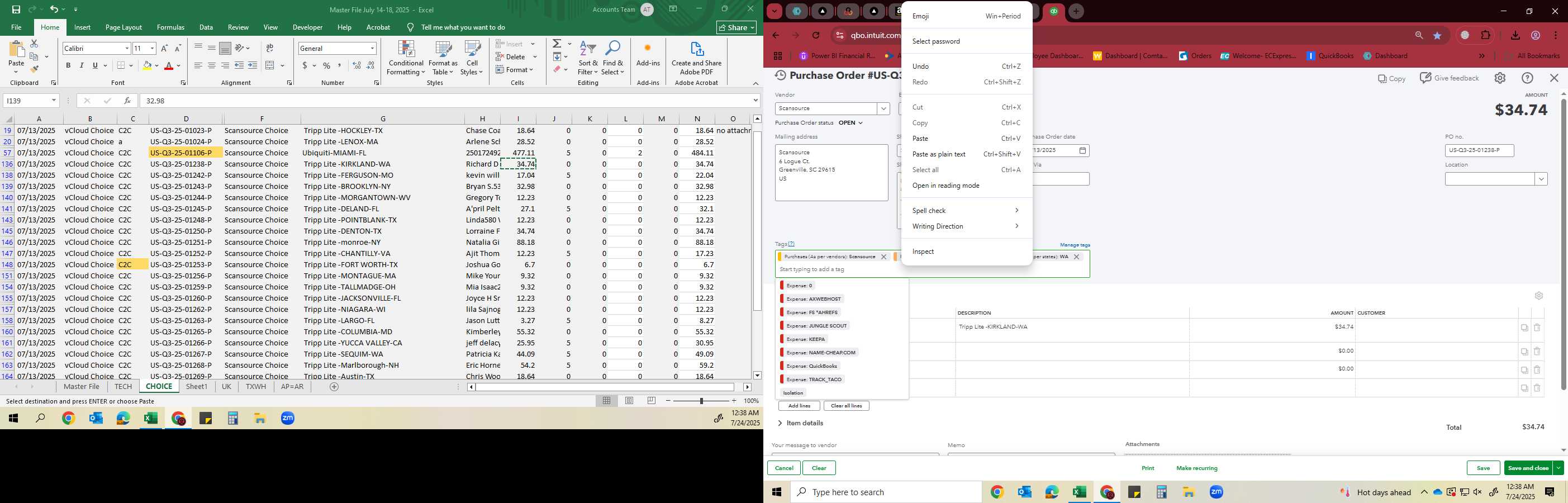
Task: Switch to the Master File sheet tab
Action: (82, 387)
